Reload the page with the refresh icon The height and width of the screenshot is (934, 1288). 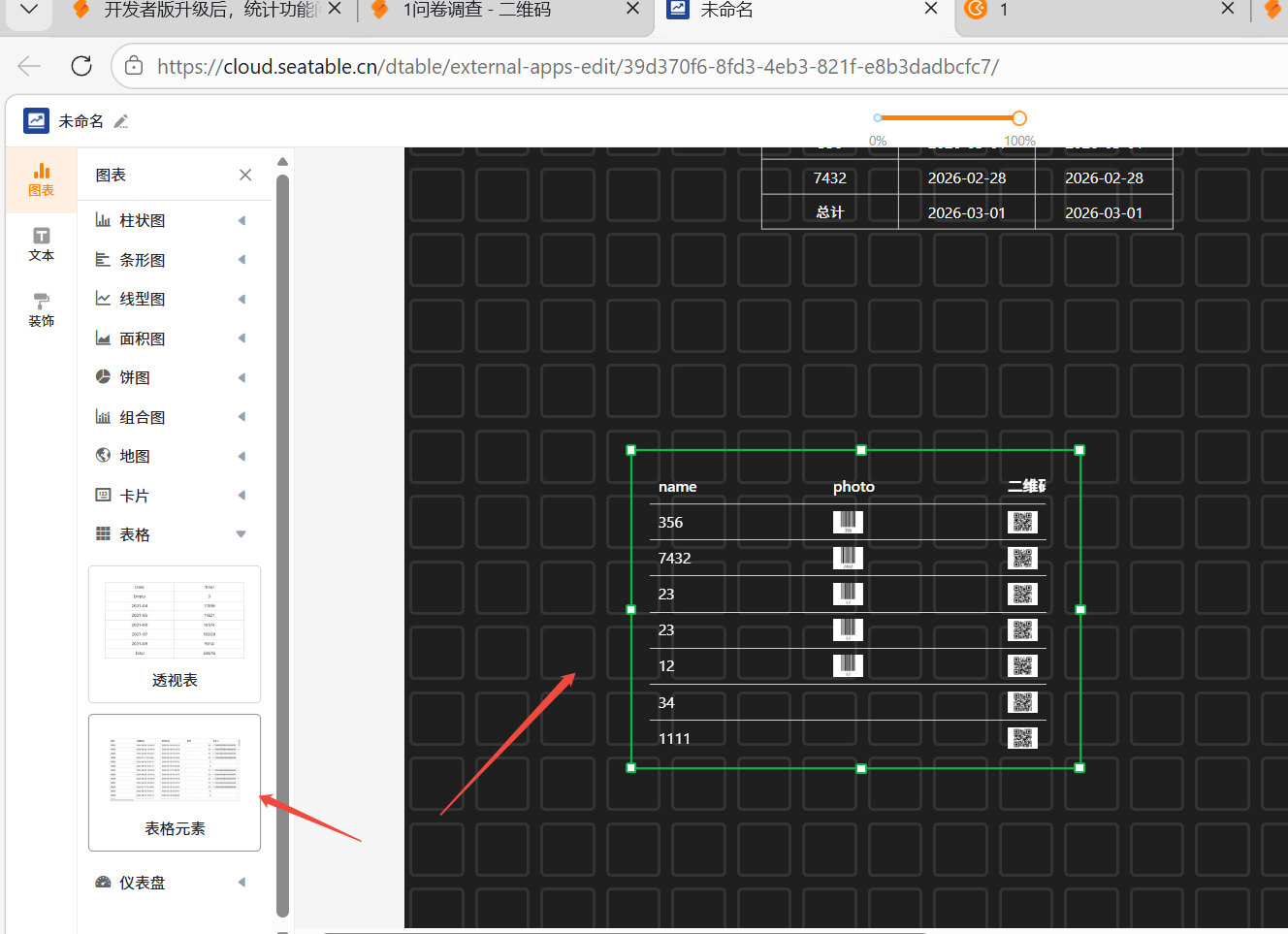81,66
